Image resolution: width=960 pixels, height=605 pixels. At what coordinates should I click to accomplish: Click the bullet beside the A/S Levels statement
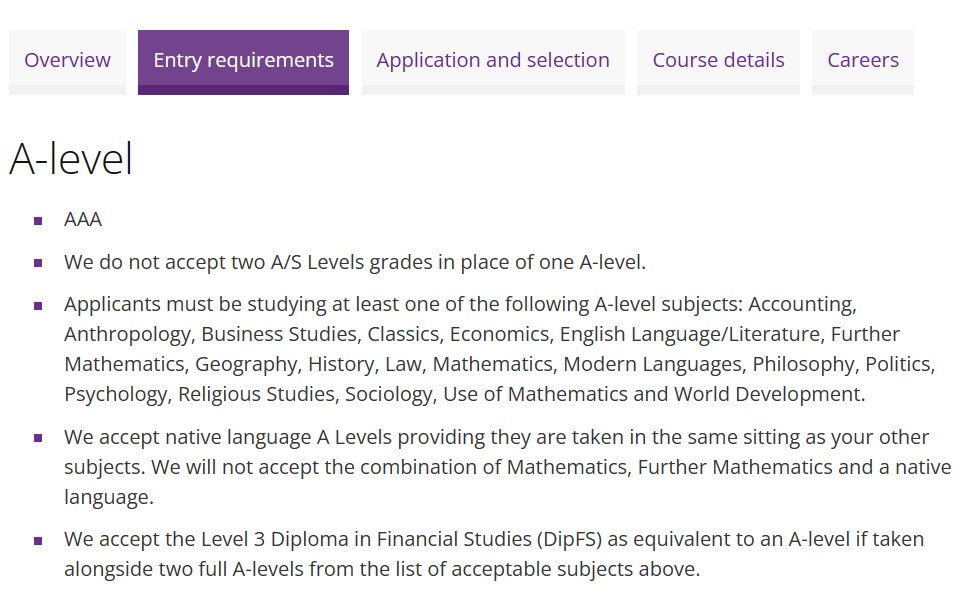pos(38,263)
